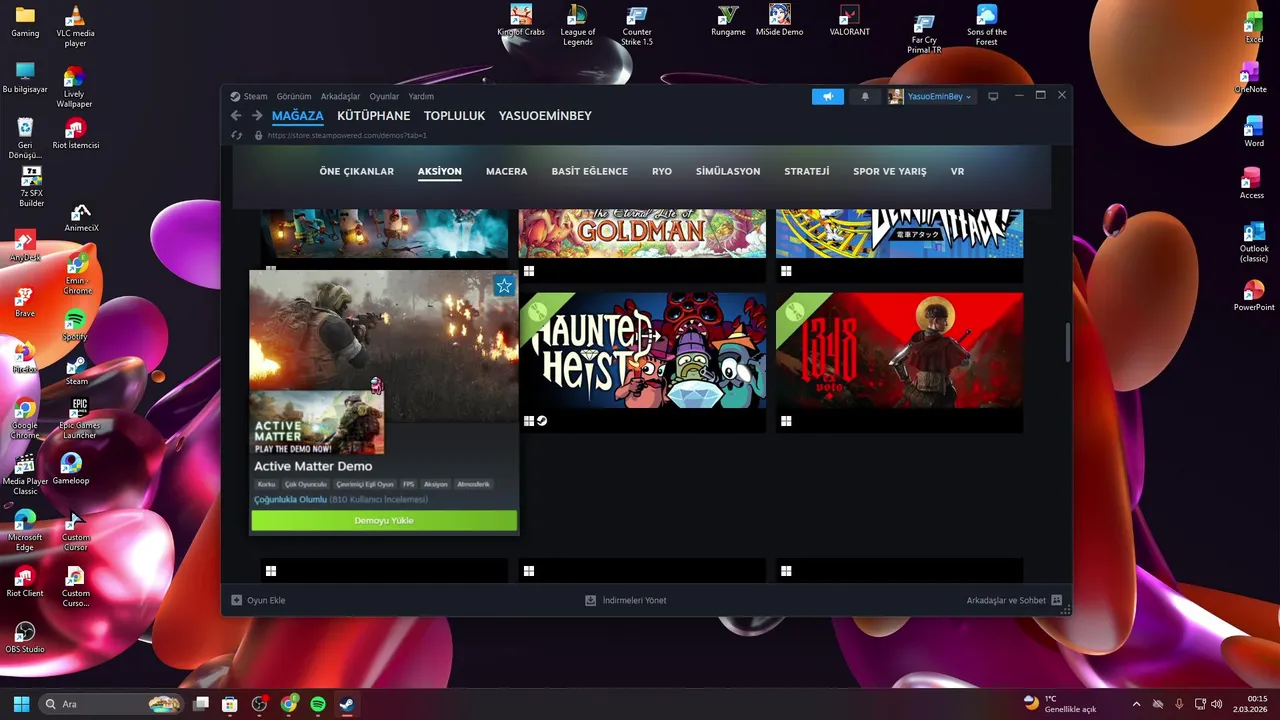Open OBS Studio desktop shortcut
Image resolution: width=1280 pixels, height=720 pixels.
click(25, 637)
